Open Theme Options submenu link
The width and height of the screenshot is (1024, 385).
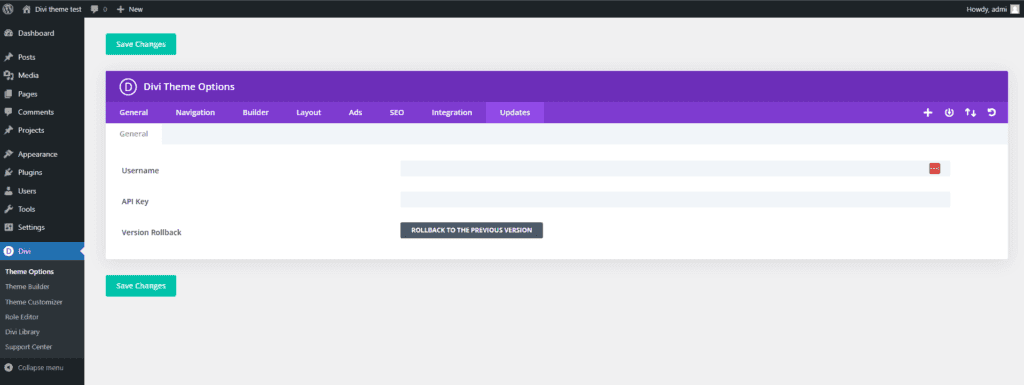point(29,272)
